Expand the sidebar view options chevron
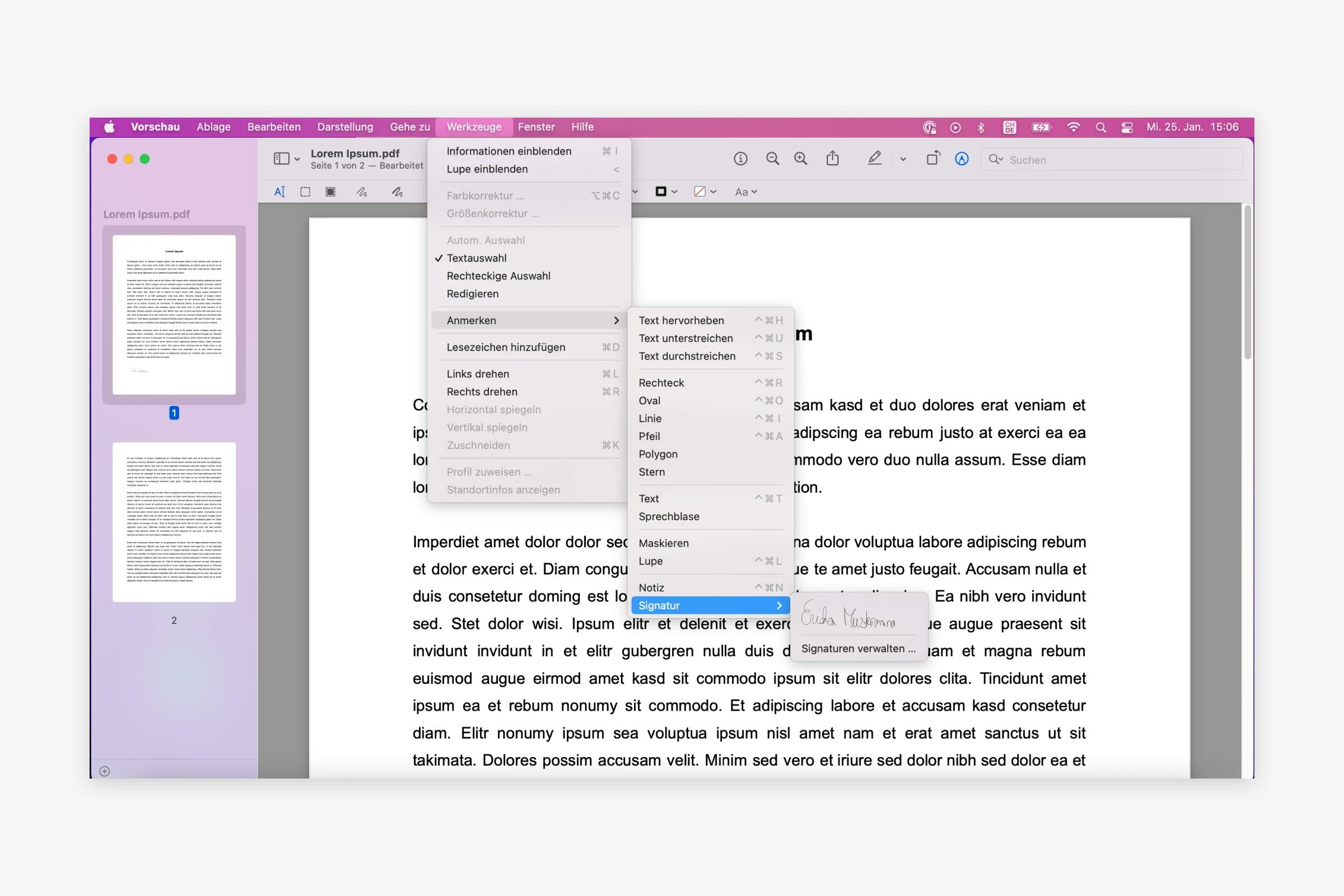1344x896 pixels. [297, 160]
